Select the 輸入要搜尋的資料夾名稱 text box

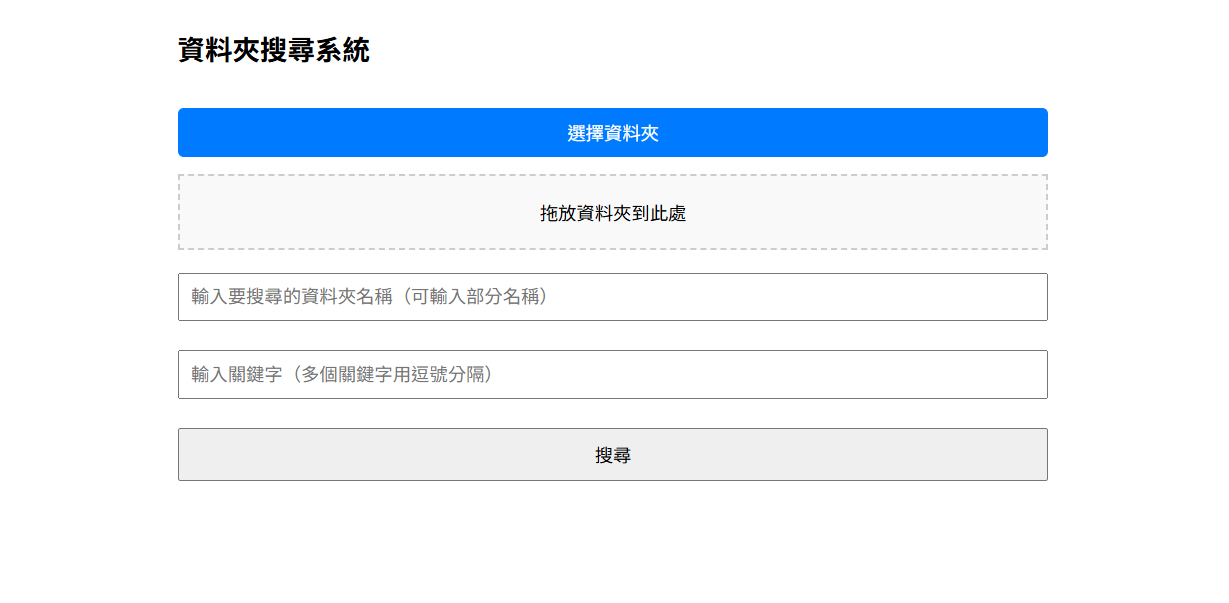(x=612, y=297)
